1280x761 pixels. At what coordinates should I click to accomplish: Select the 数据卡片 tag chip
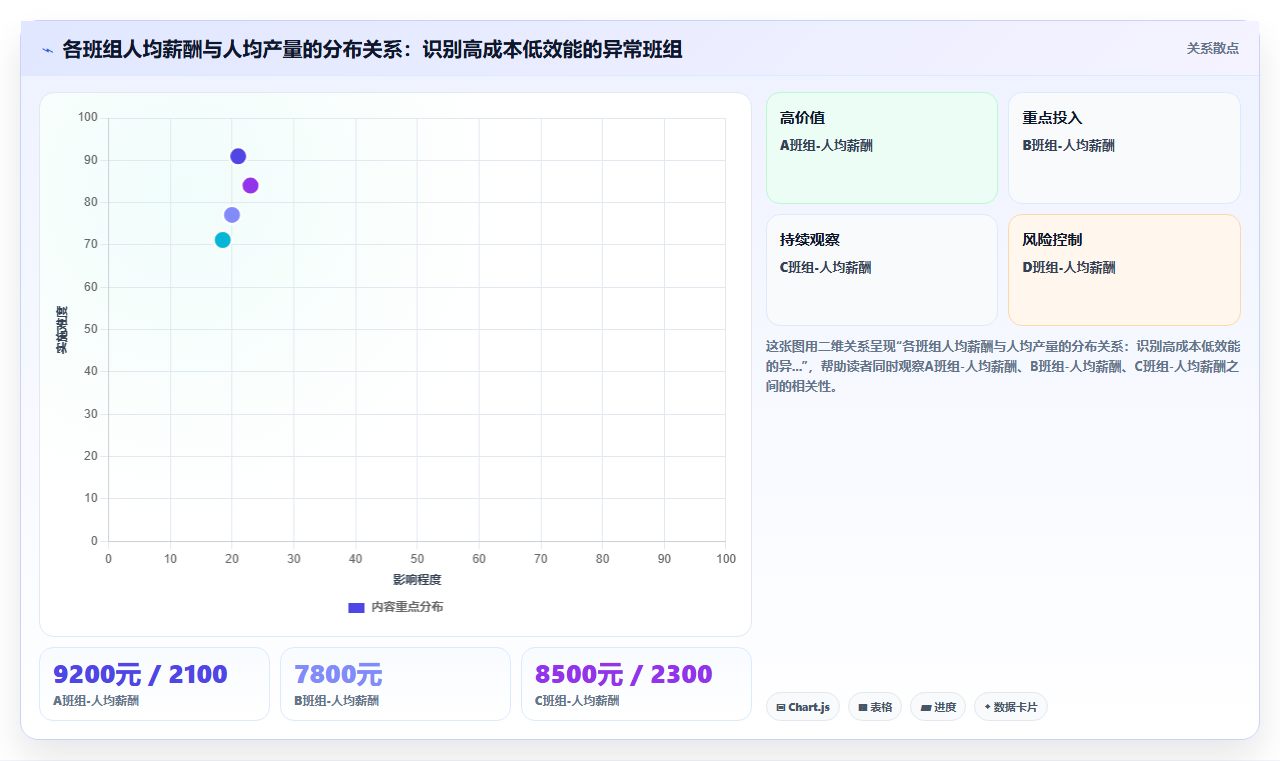click(x=1010, y=707)
